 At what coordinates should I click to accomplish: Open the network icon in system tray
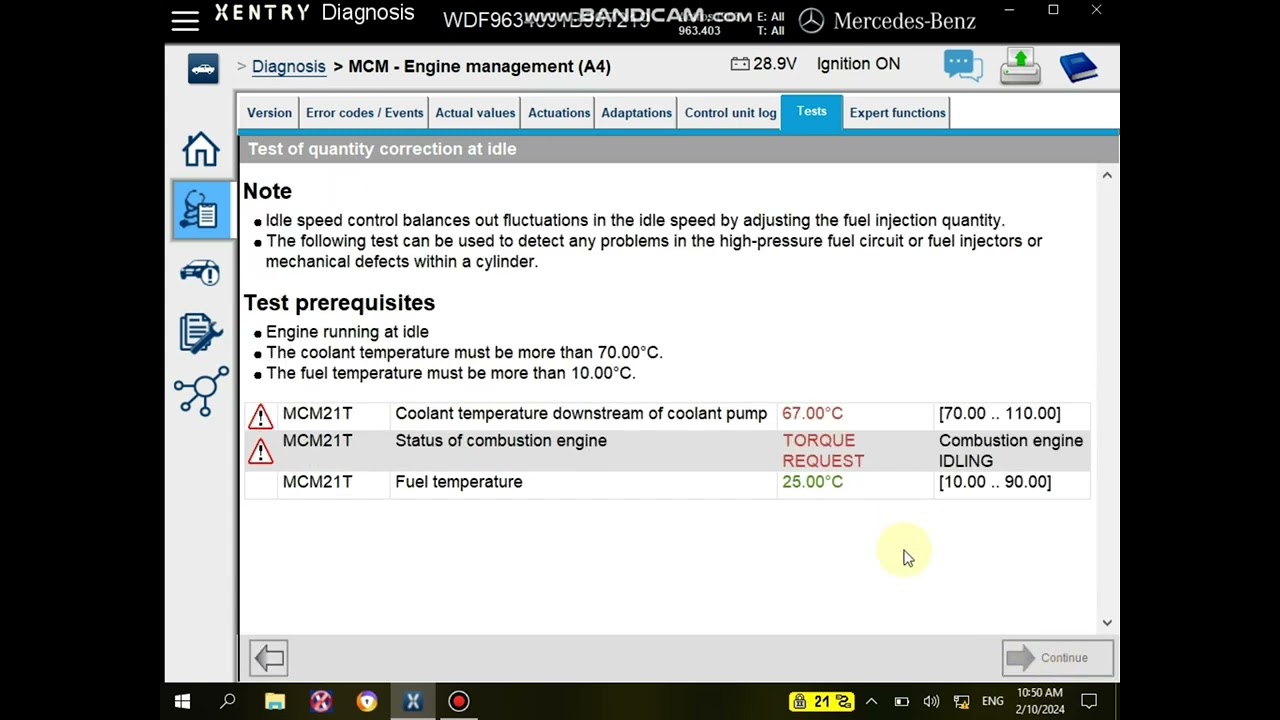pos(961,702)
